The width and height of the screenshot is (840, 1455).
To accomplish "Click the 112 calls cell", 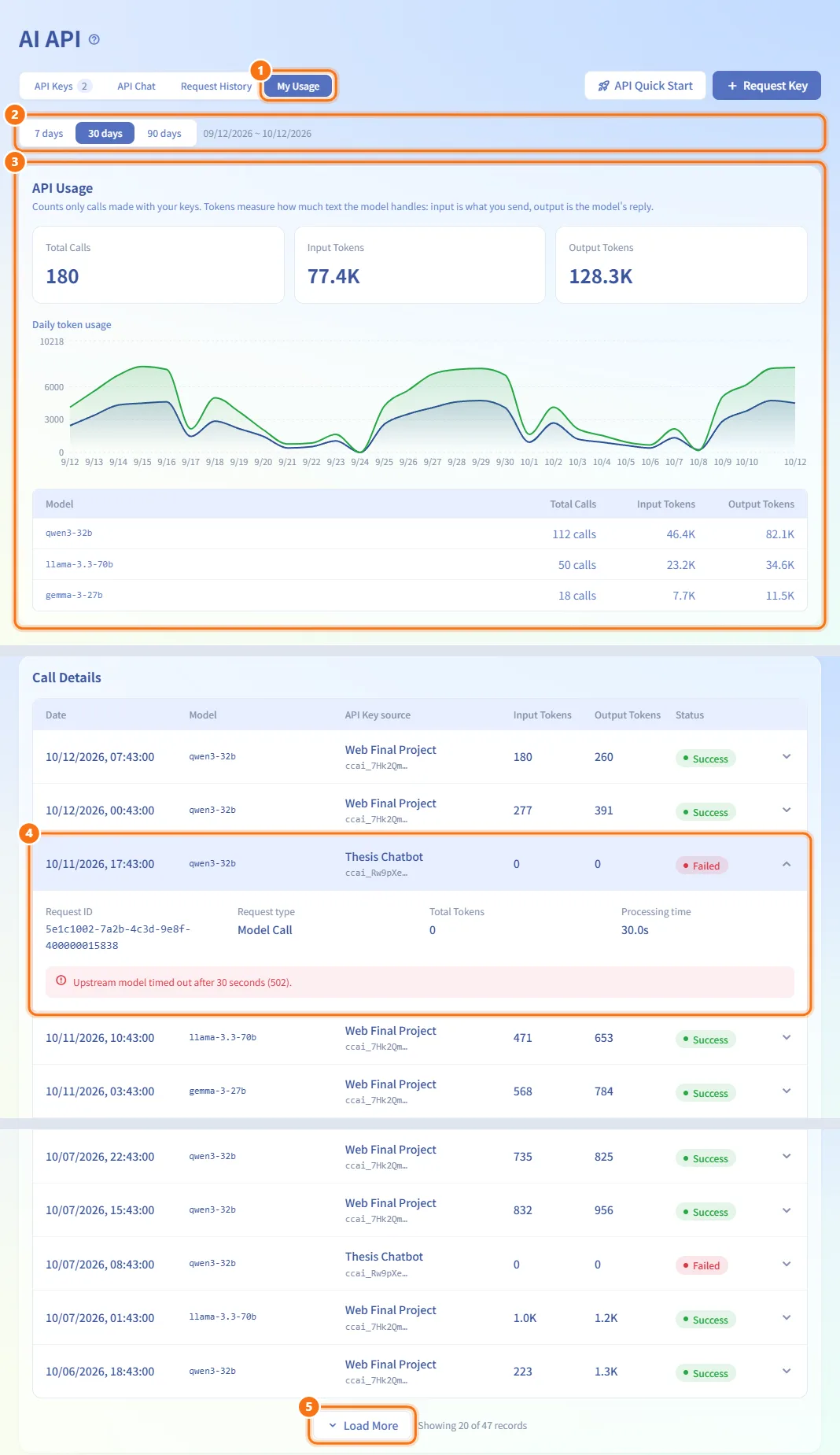I will [x=574, y=534].
